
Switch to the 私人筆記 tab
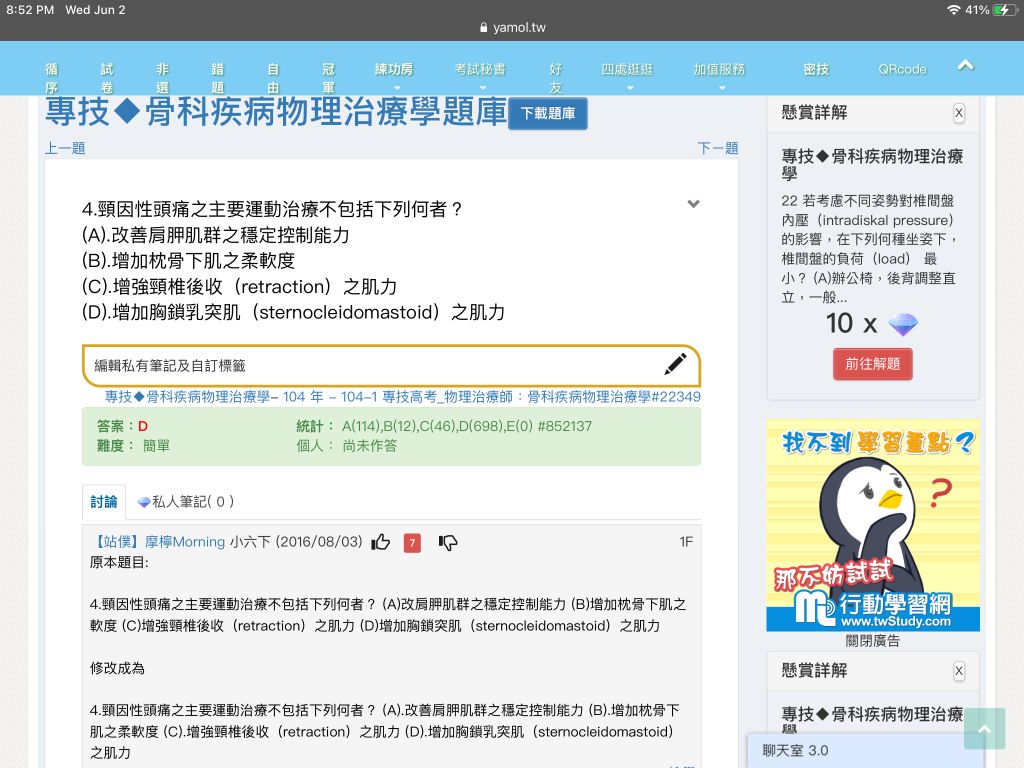click(x=186, y=502)
